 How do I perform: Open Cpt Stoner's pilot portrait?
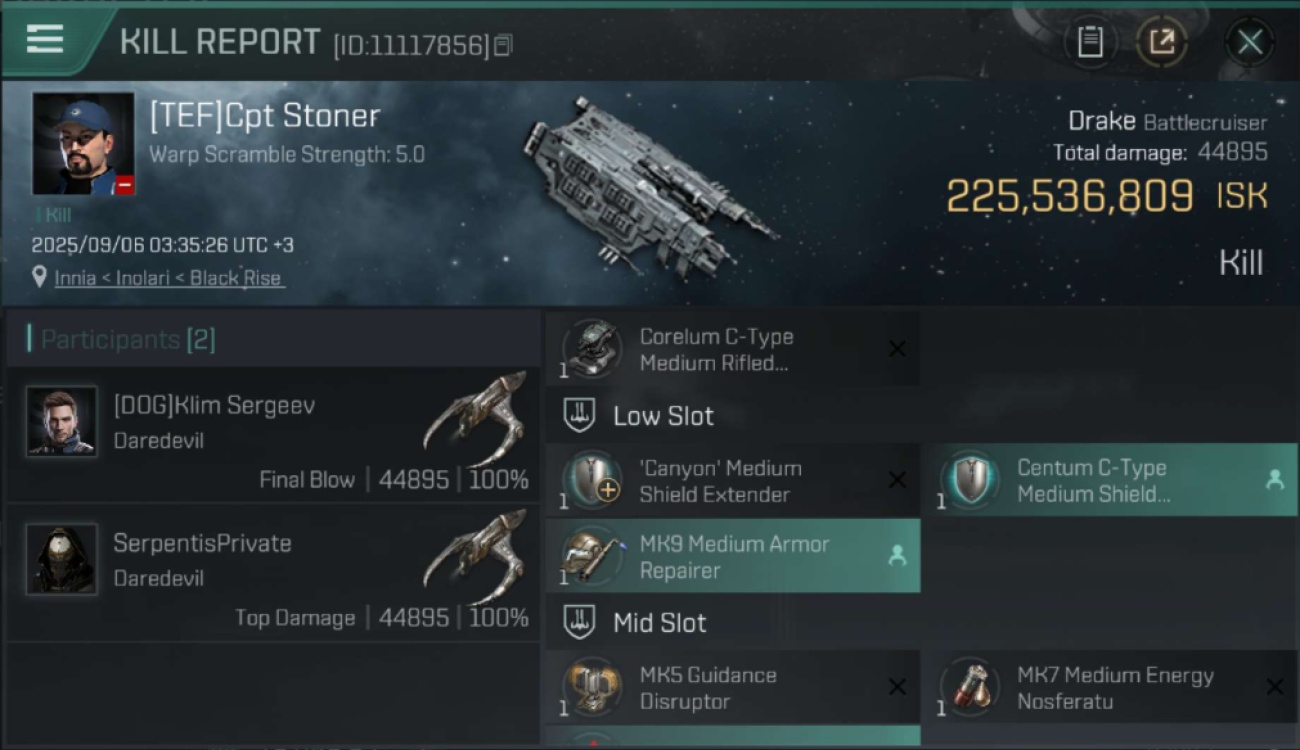tap(83, 144)
